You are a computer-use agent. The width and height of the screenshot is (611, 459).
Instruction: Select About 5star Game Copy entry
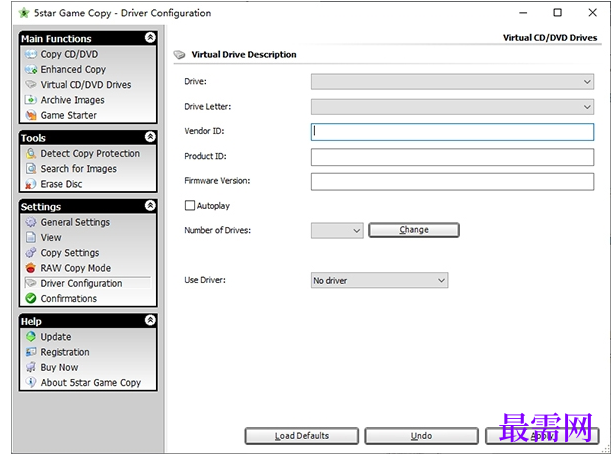click(x=91, y=383)
